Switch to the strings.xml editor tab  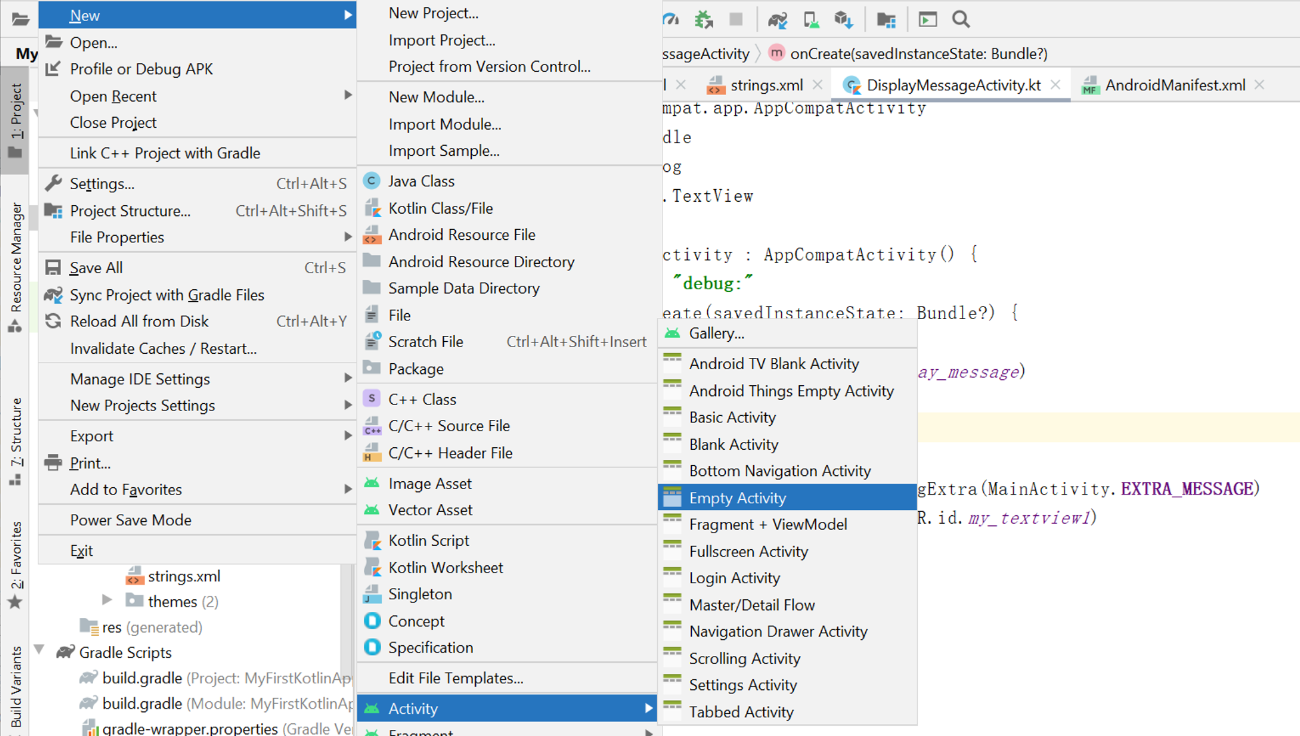pos(766,85)
